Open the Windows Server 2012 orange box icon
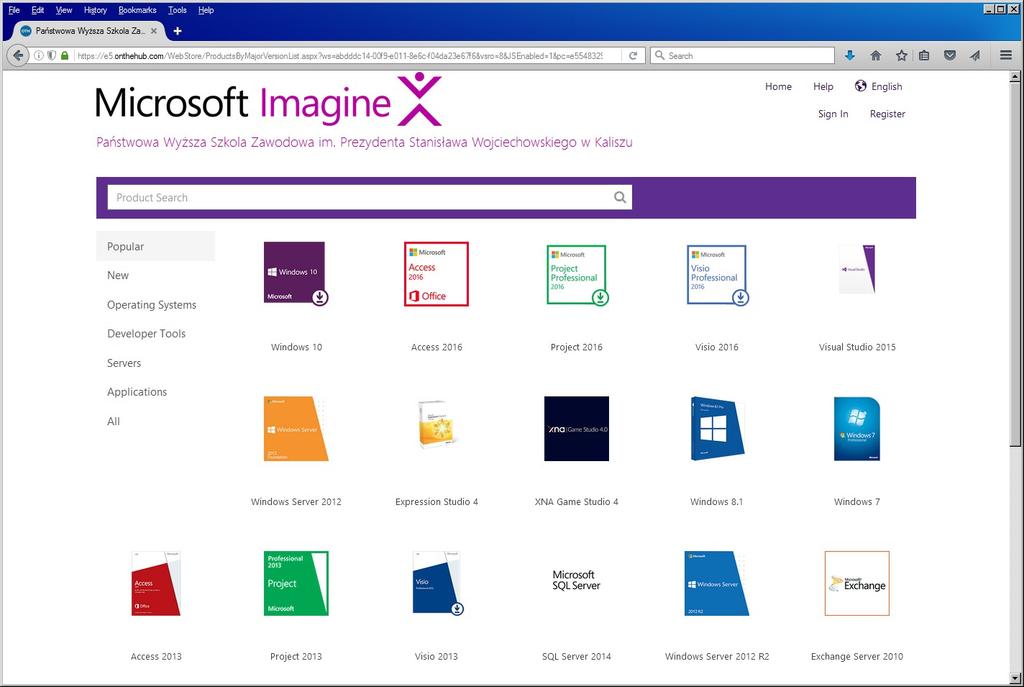 coord(296,428)
